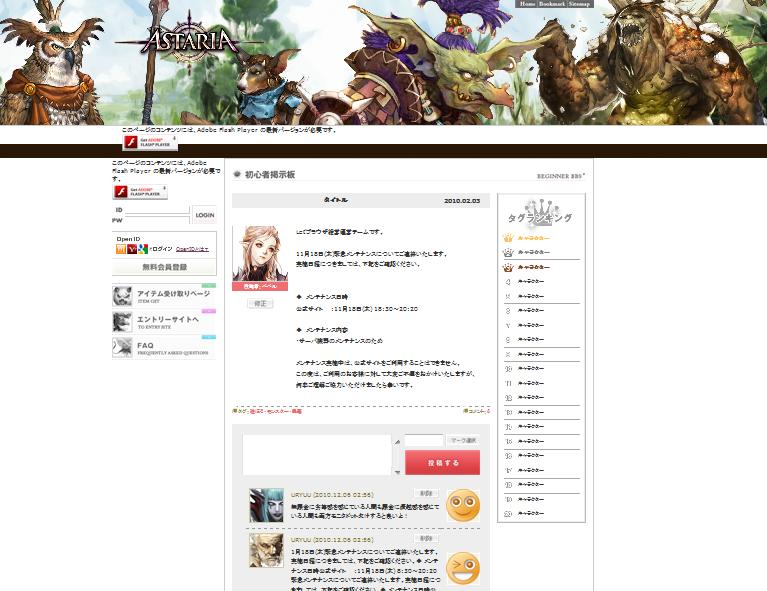
Task: Click the free member registration button
Action: coord(164,267)
